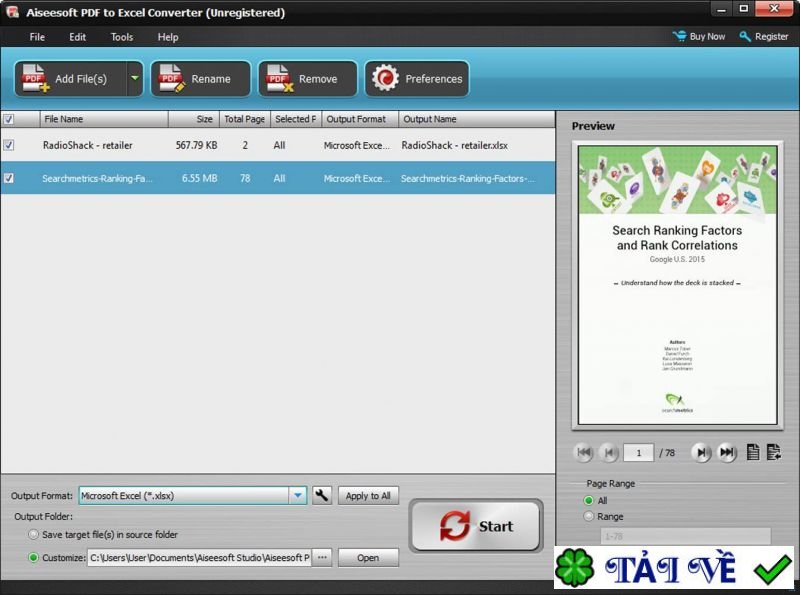Expand the Output Format dropdown list
Image resolution: width=800 pixels, height=595 pixels.
coord(299,495)
